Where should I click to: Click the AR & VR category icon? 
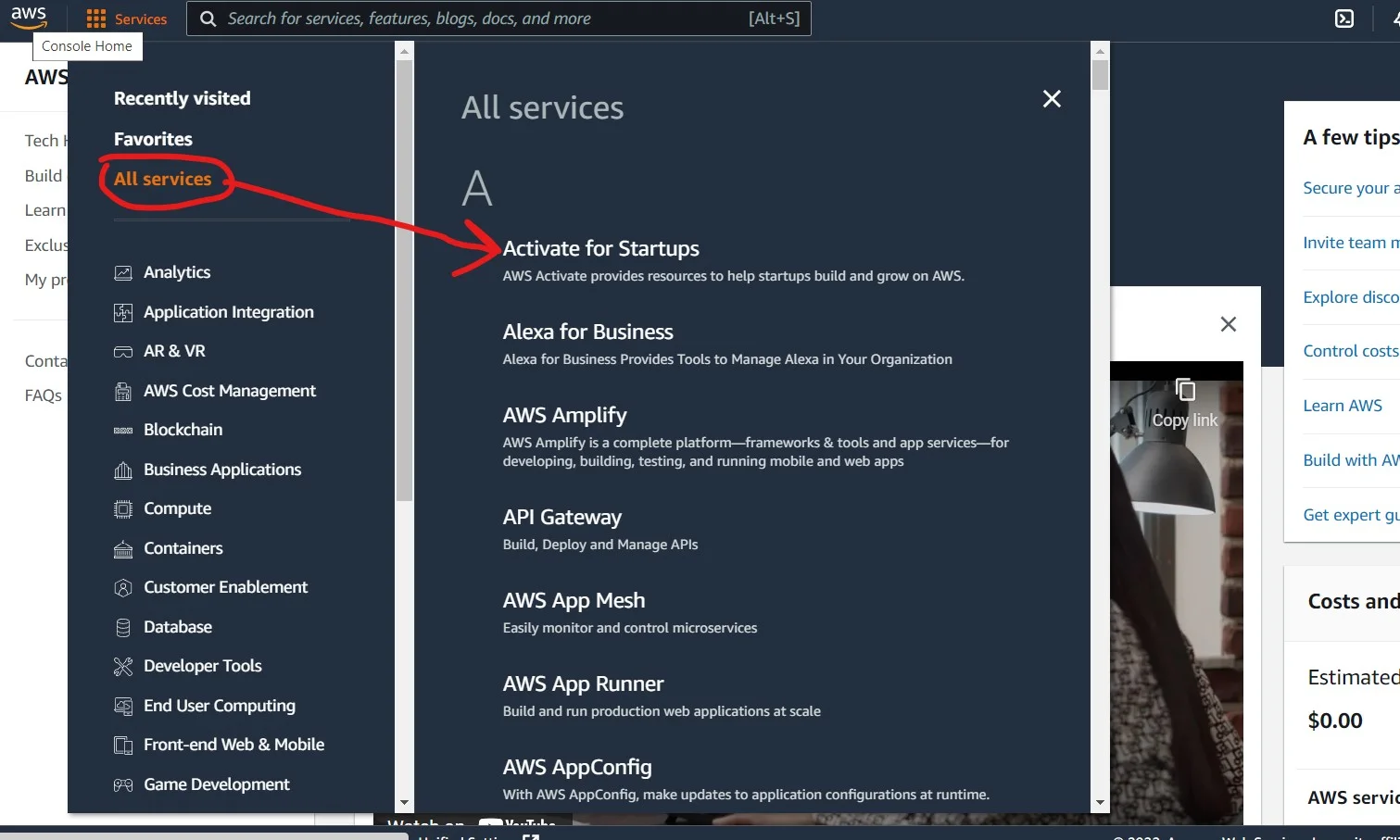point(123,352)
